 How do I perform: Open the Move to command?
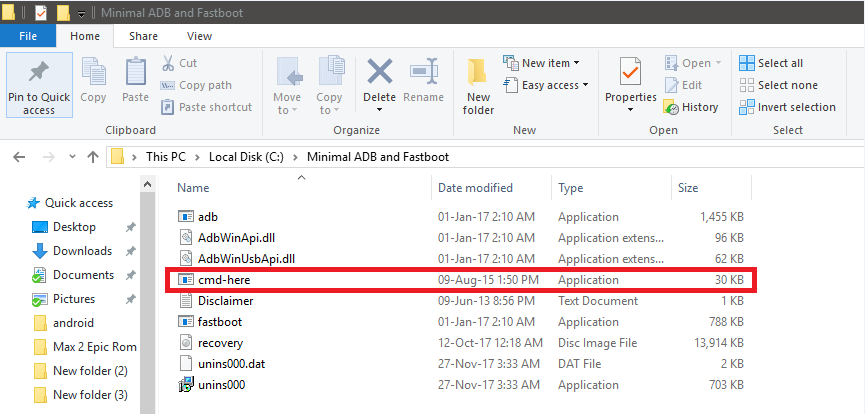click(287, 86)
